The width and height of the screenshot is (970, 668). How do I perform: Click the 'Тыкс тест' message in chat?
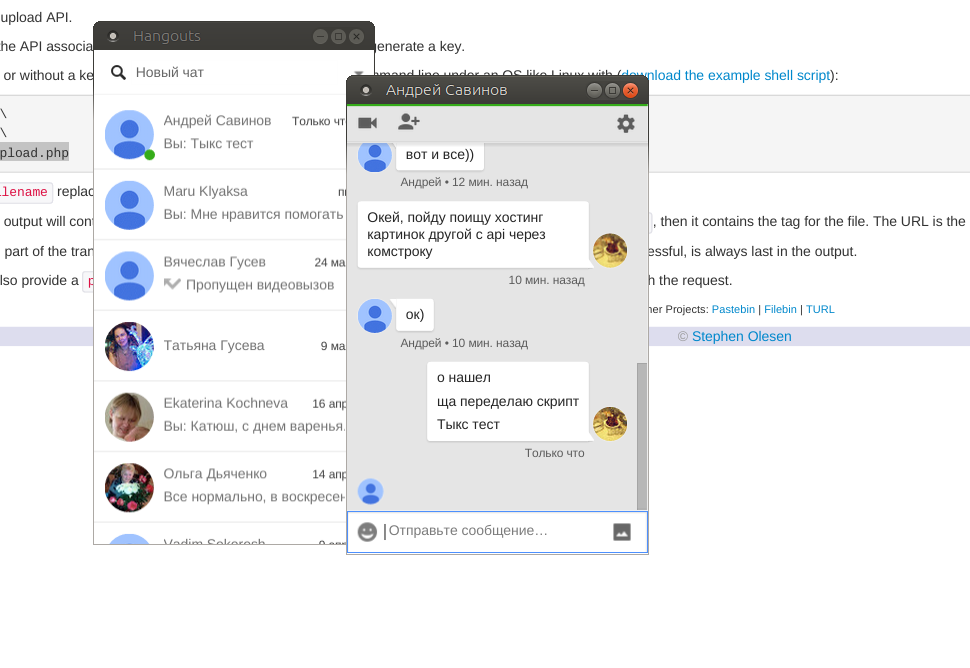(x=468, y=424)
